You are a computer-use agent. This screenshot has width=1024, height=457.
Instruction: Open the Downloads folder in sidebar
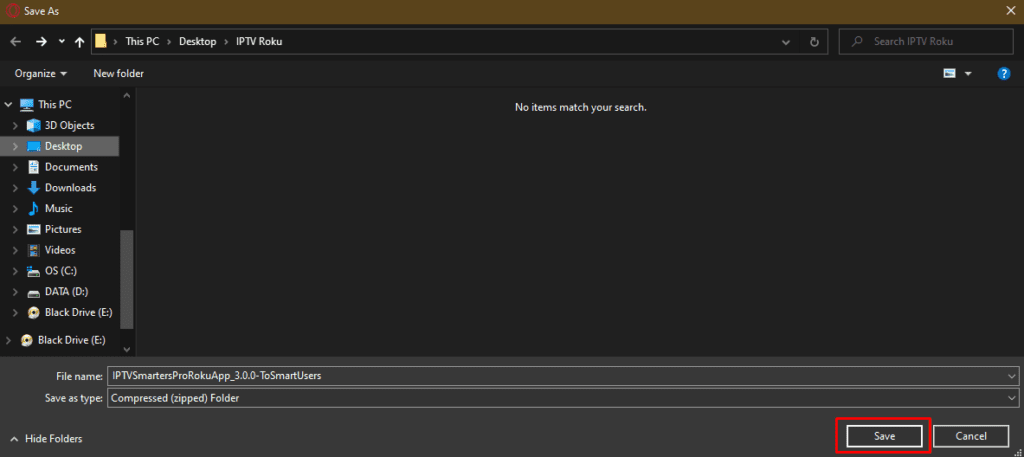(x=70, y=188)
